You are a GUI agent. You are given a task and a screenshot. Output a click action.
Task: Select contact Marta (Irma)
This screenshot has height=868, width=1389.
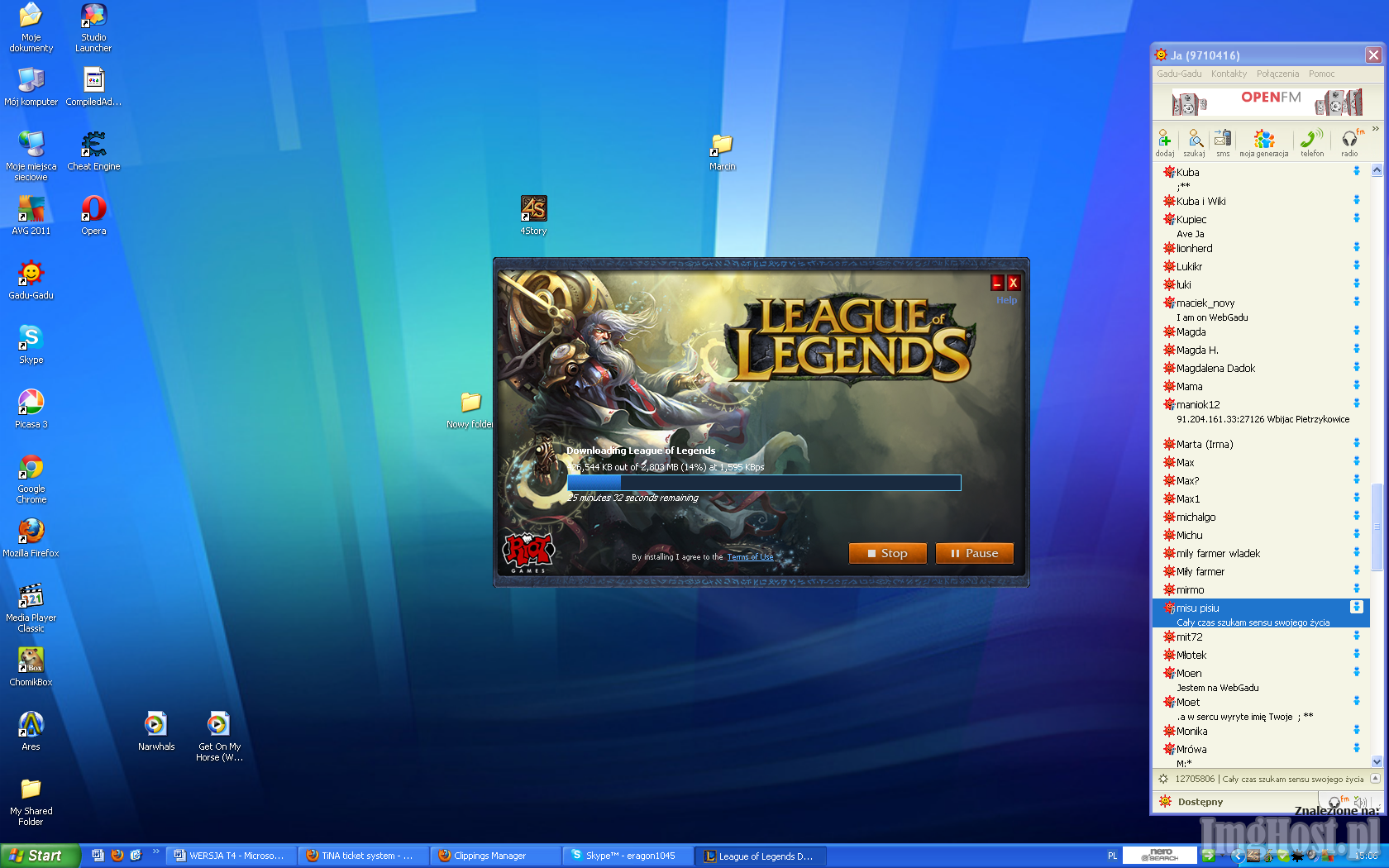[1262, 444]
